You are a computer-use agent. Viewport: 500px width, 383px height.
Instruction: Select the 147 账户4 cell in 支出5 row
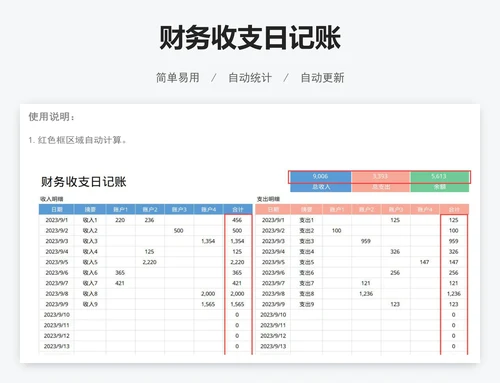tap(424, 262)
